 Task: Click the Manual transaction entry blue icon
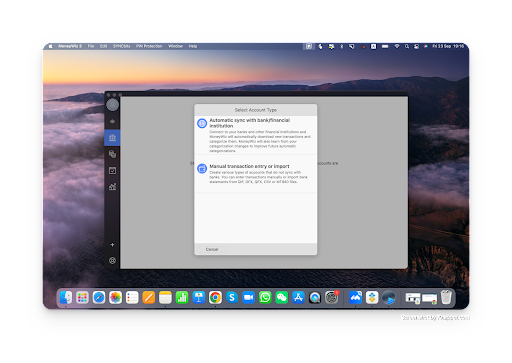coord(202,169)
